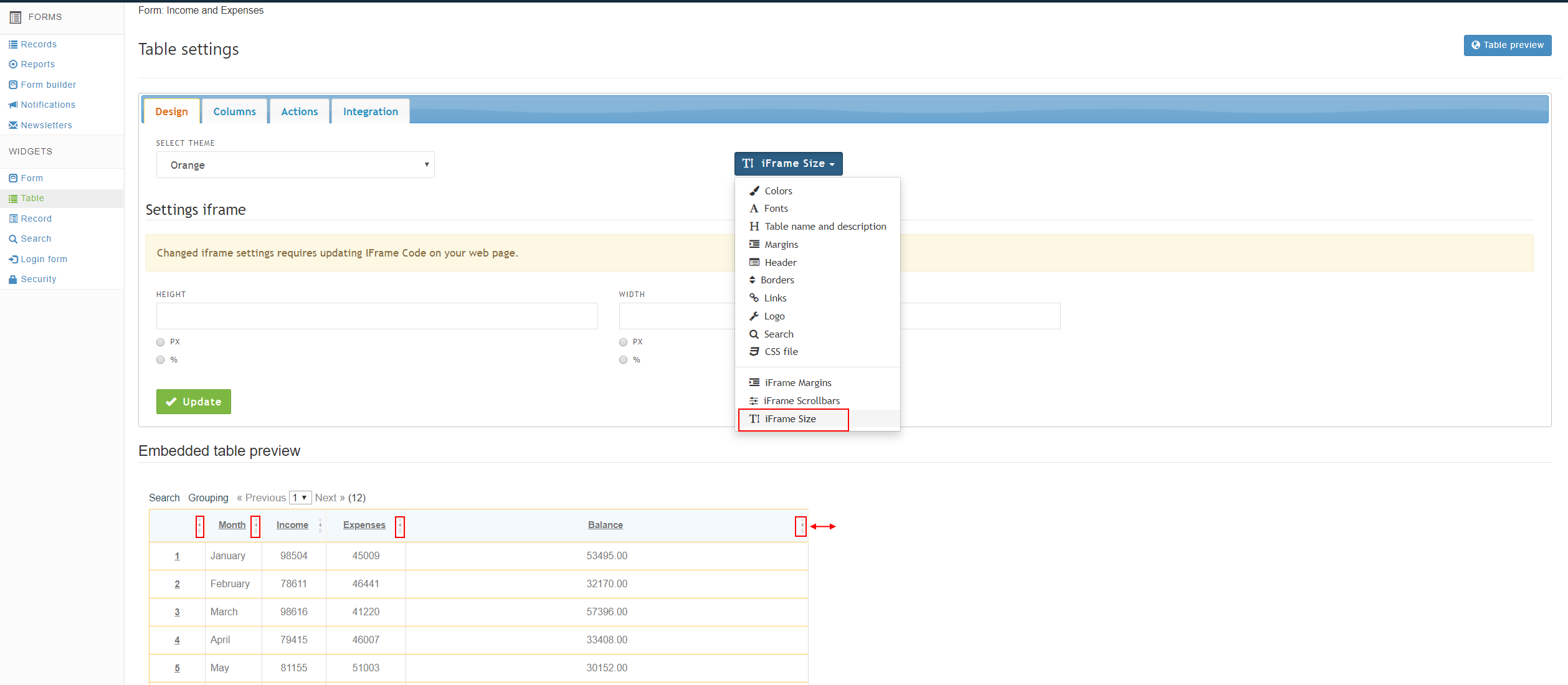Click the Expenses column resize handle
This screenshot has width=1568, height=685.
(x=400, y=526)
